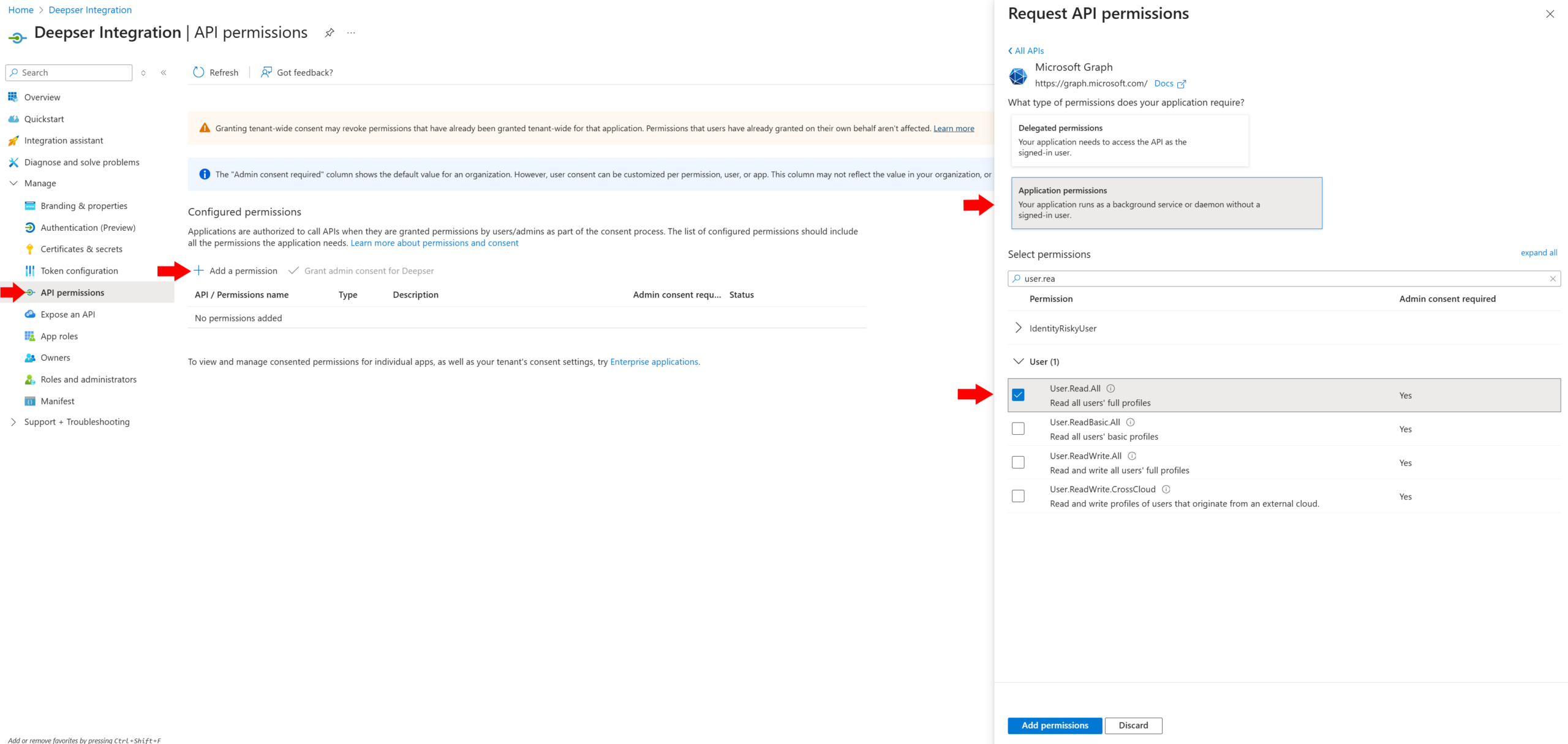Click the info icon beside User.ReadWrite.All
The width and height of the screenshot is (1568, 744).
(x=1132, y=456)
